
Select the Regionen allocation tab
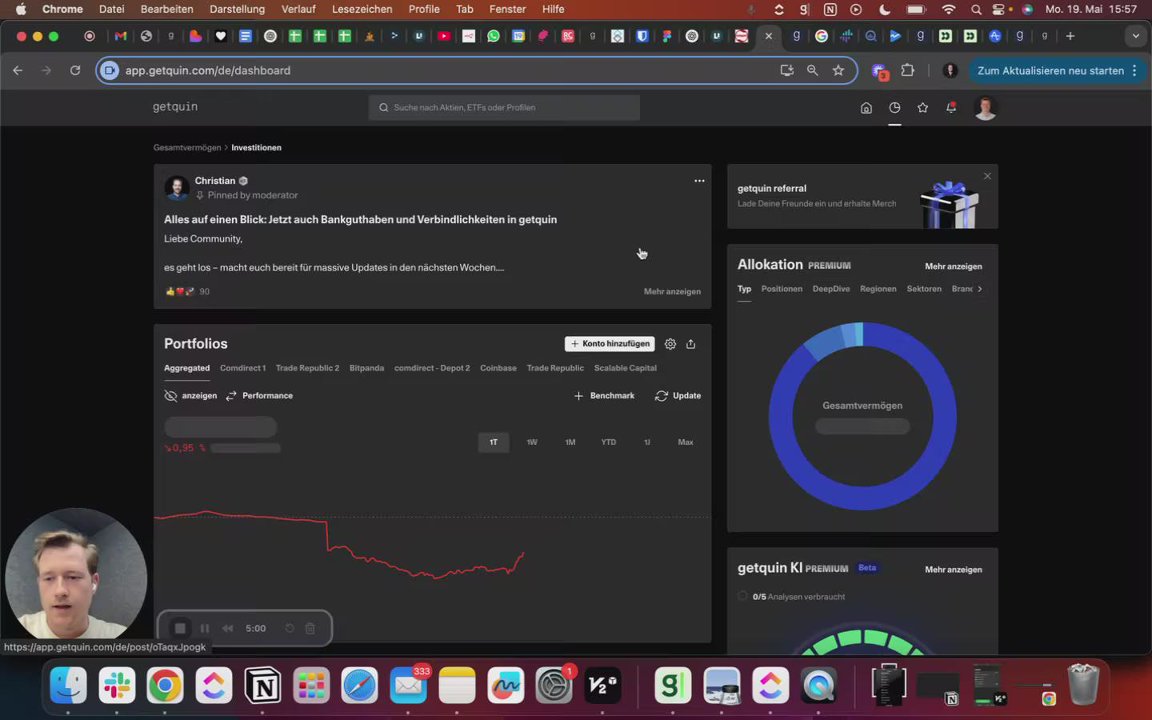click(x=878, y=289)
